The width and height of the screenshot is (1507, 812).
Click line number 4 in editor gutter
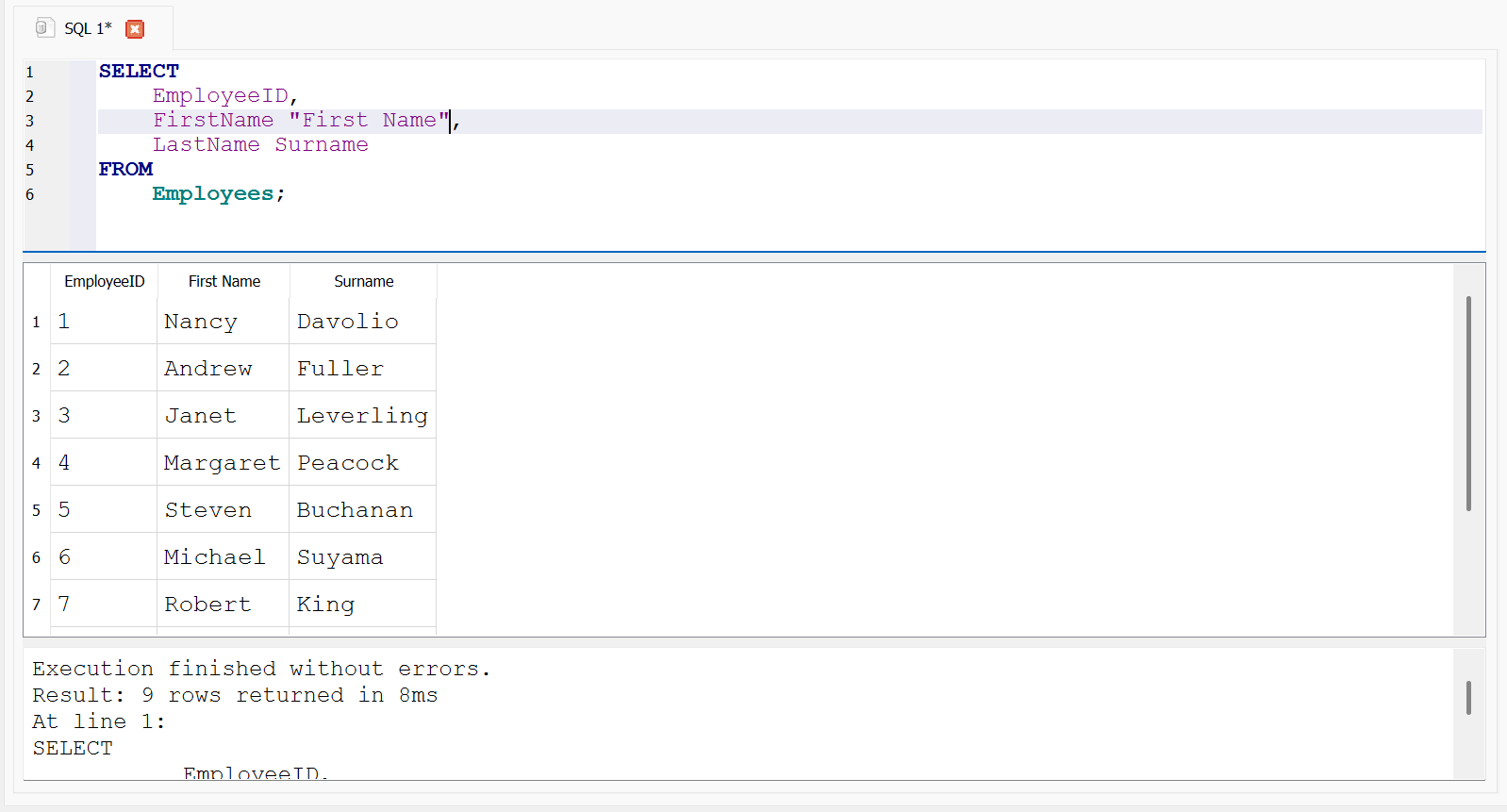[30, 145]
